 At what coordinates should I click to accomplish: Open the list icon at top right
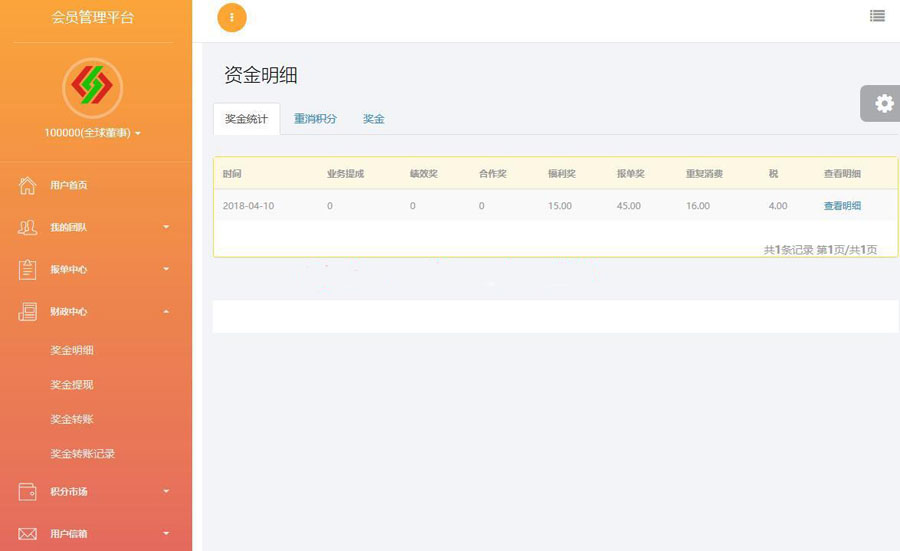click(x=877, y=15)
